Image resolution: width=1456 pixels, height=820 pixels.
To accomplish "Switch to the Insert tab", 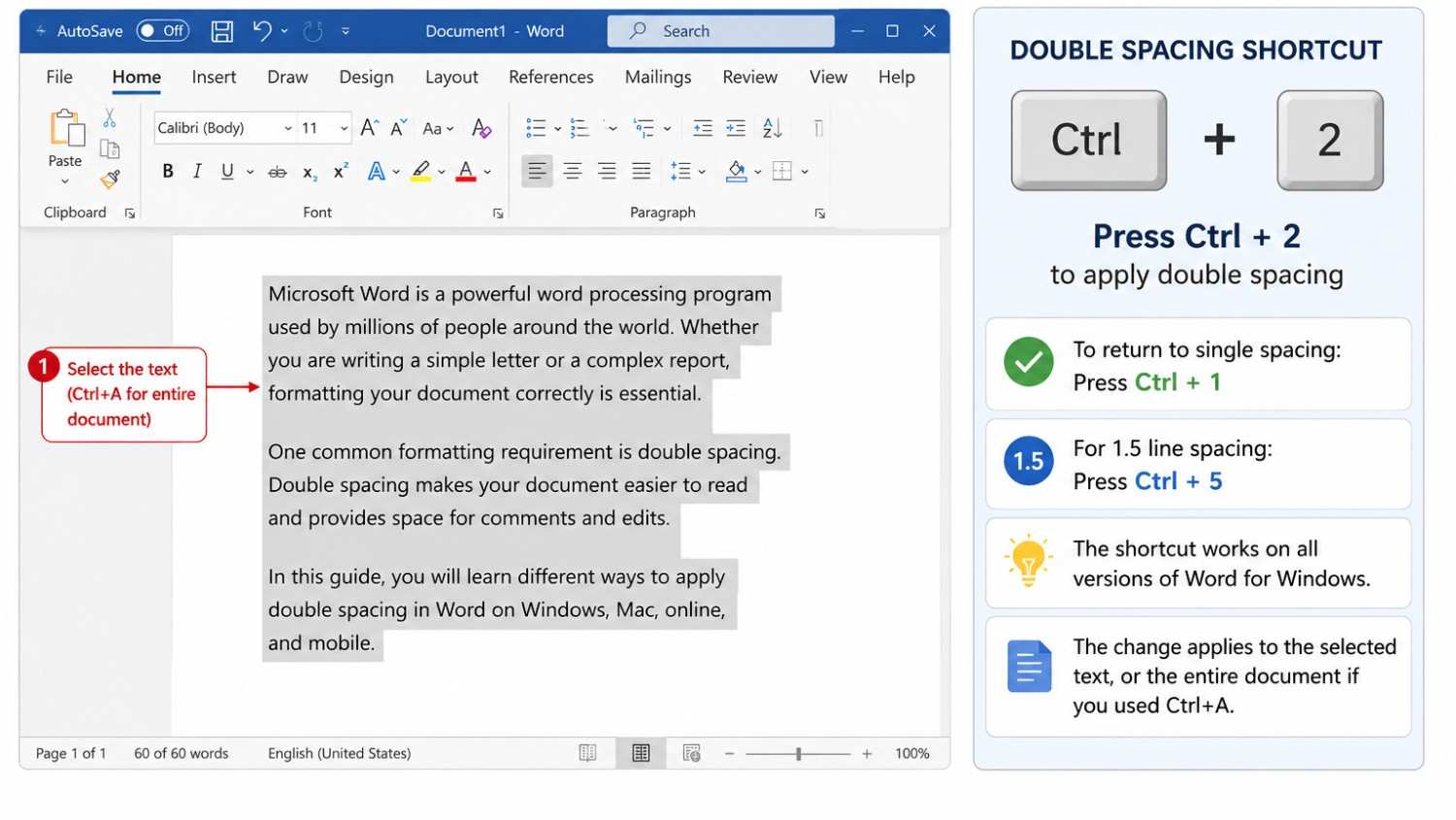I will pos(214,77).
